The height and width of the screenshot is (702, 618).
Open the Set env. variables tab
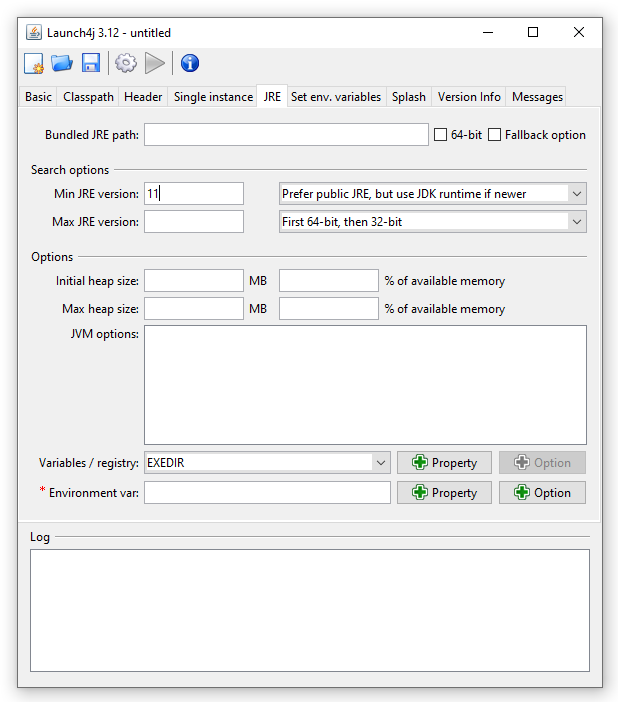[x=336, y=97]
